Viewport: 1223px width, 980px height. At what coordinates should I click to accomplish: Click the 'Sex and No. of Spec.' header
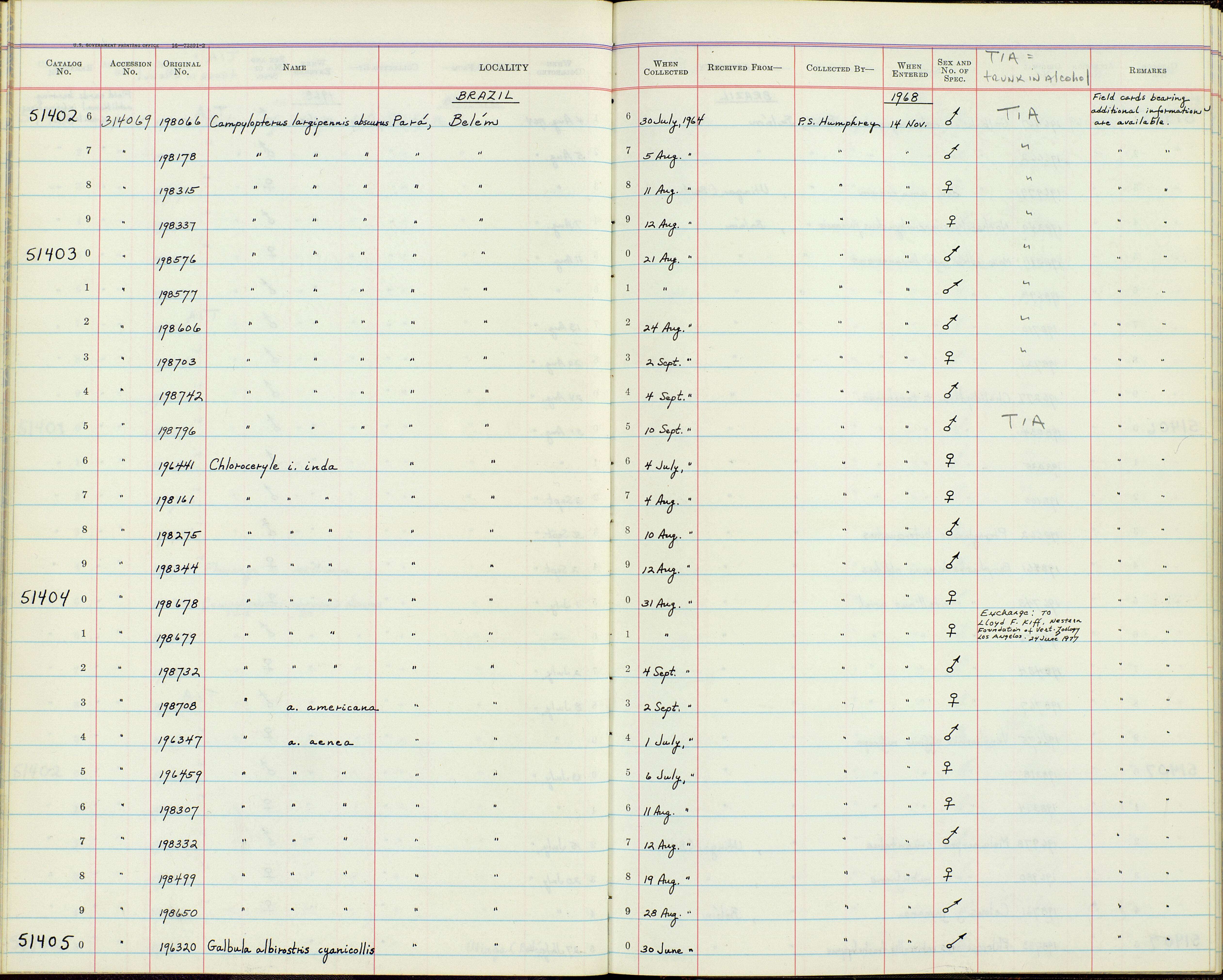pyautogui.click(x=955, y=71)
